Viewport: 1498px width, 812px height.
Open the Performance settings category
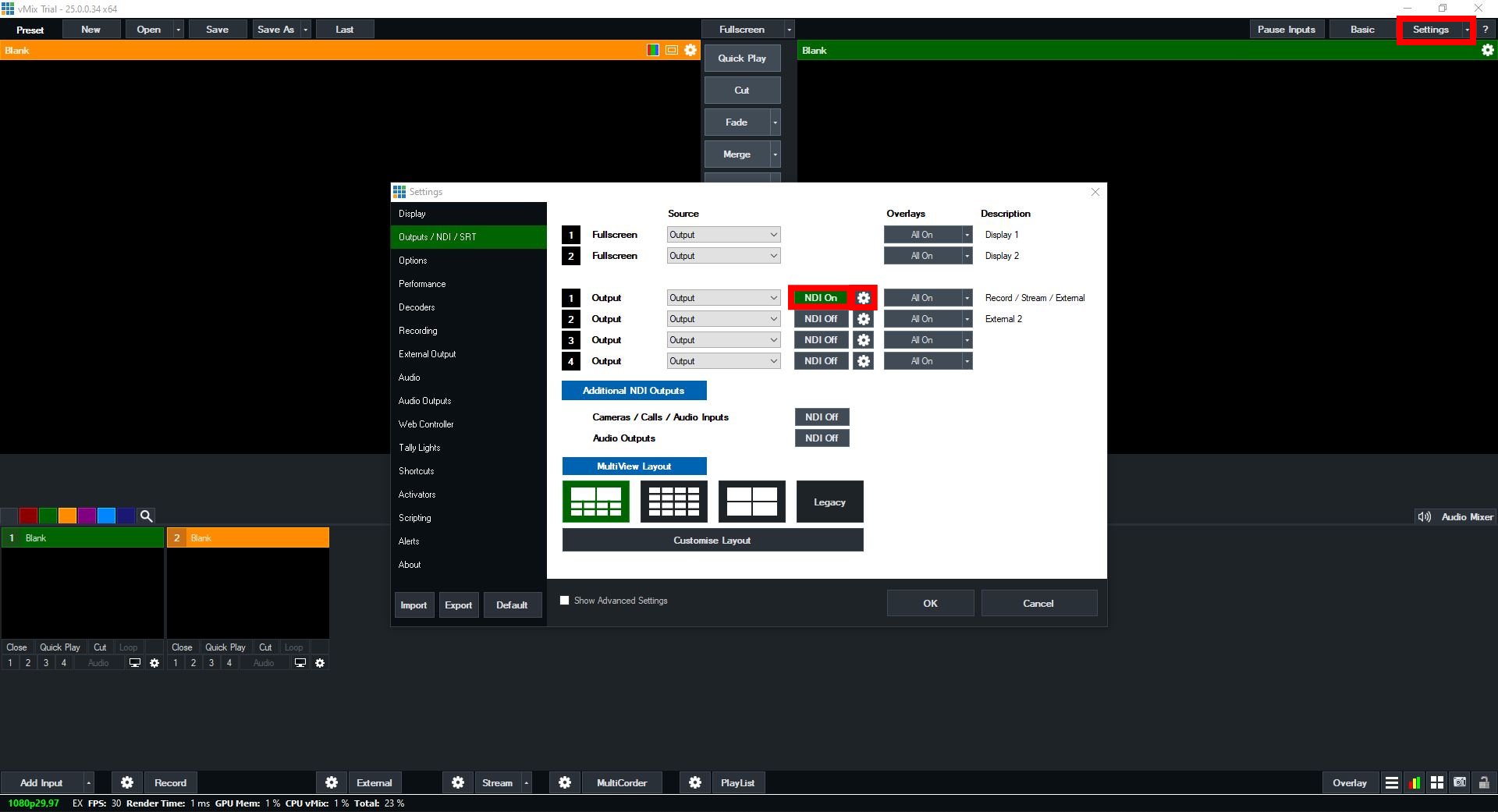468,284
